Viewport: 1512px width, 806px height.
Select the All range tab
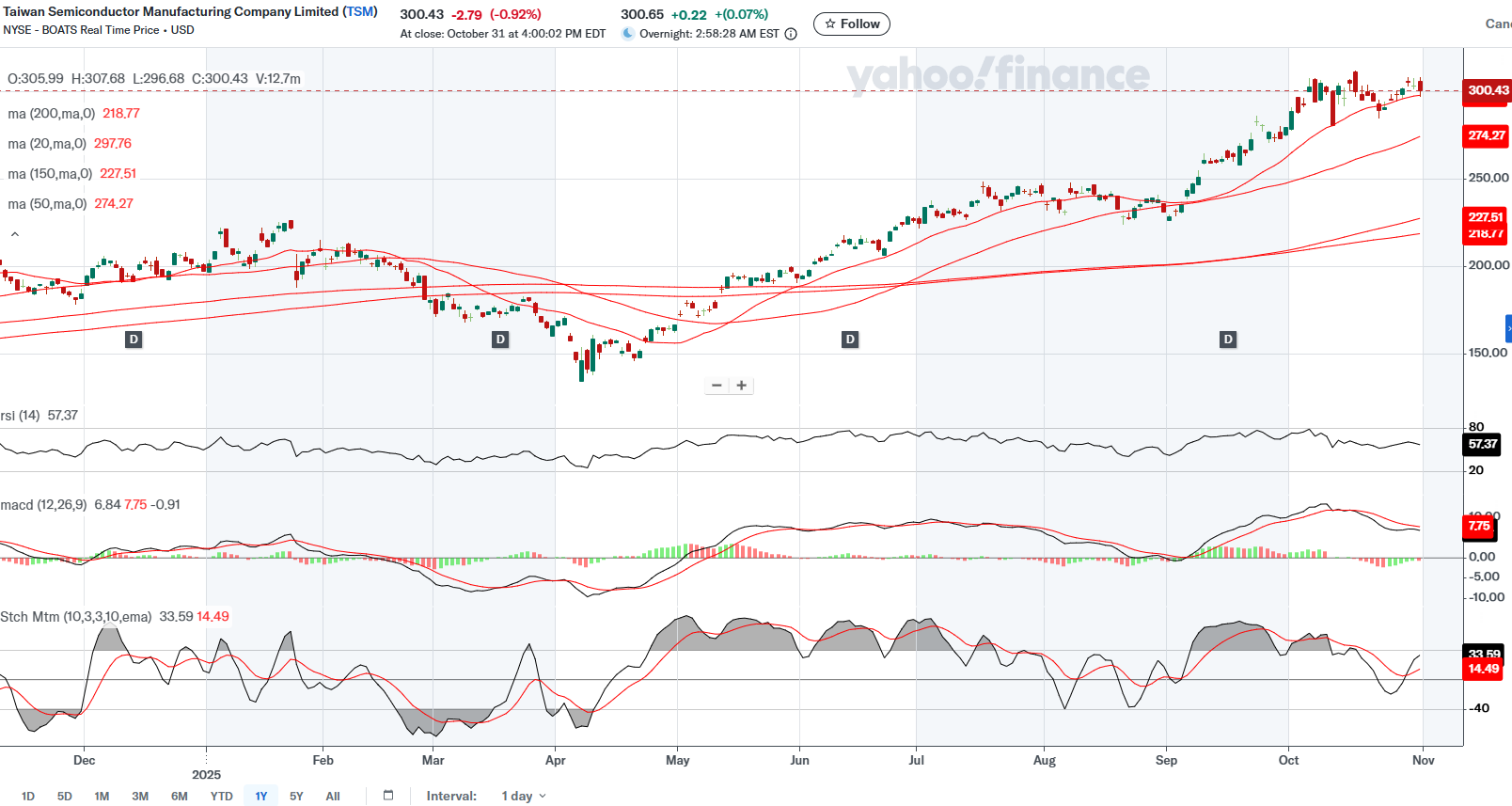(x=333, y=796)
